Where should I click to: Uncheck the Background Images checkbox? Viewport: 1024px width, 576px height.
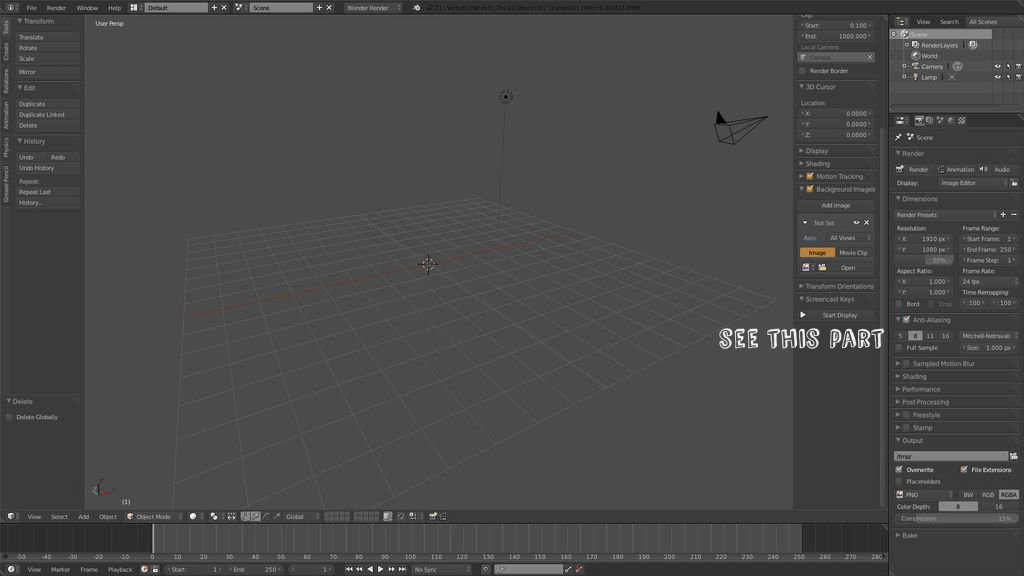tap(810, 189)
